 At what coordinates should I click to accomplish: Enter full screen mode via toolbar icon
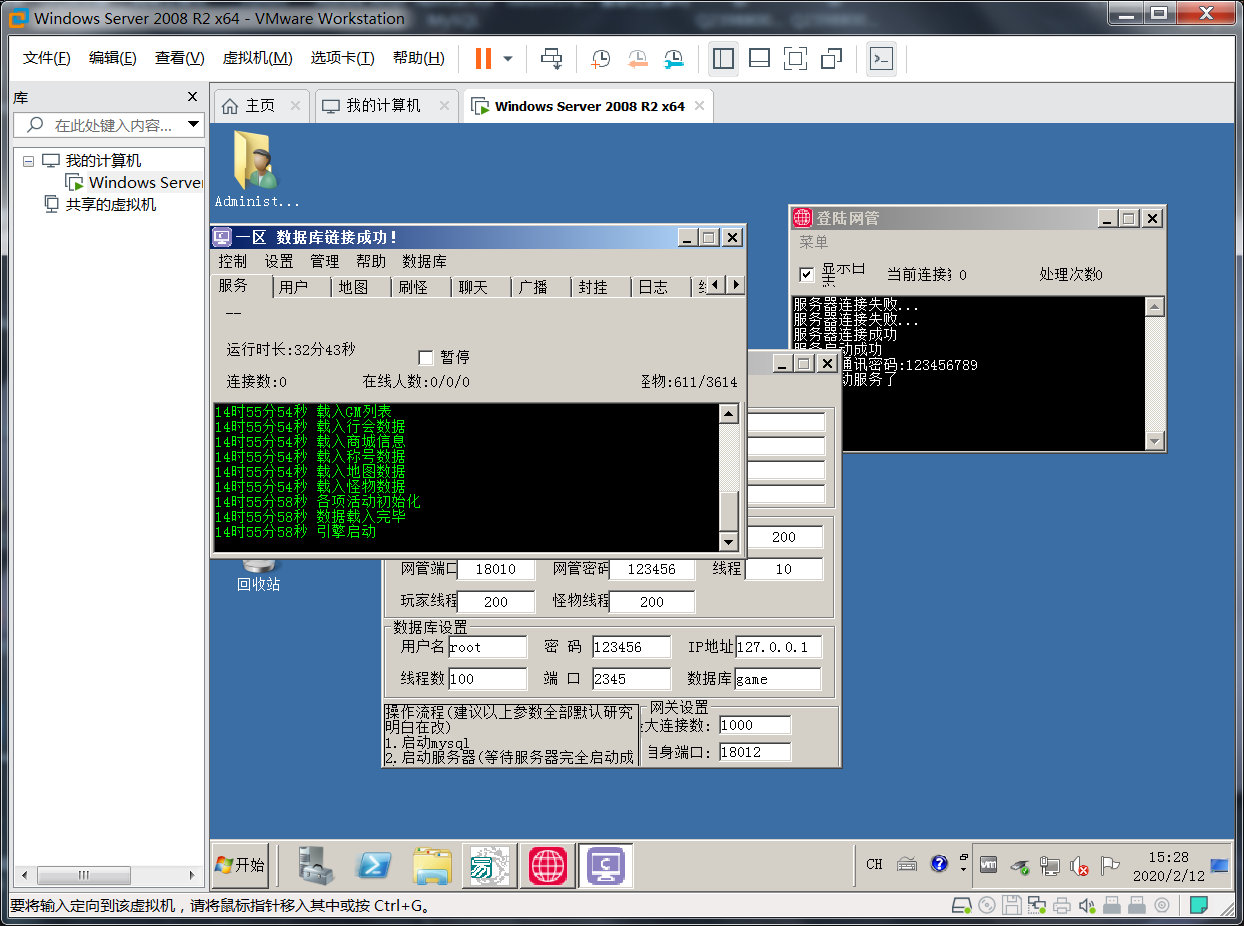tap(795, 59)
